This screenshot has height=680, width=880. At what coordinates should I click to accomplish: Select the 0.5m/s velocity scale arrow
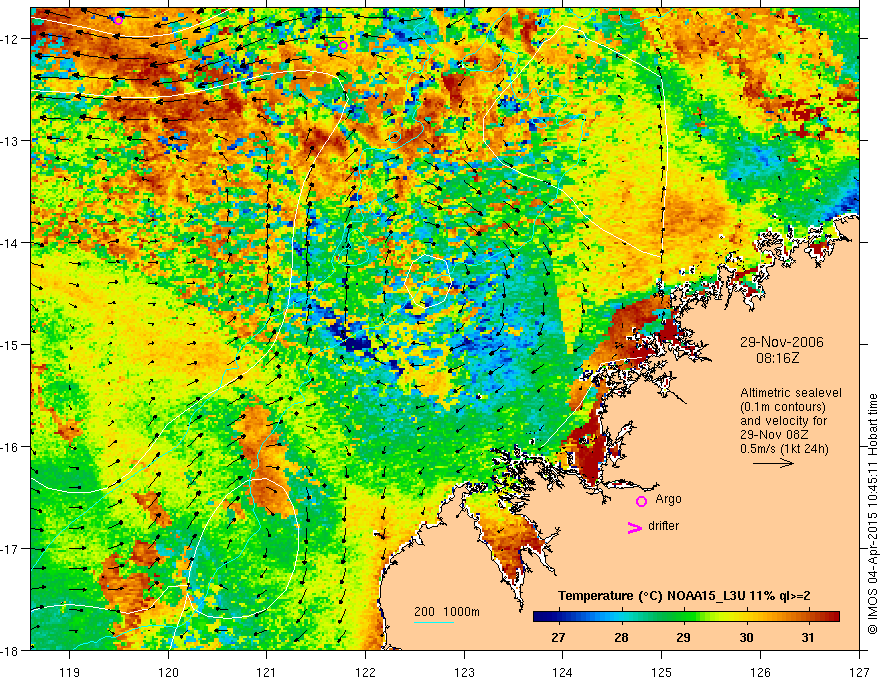click(773, 463)
